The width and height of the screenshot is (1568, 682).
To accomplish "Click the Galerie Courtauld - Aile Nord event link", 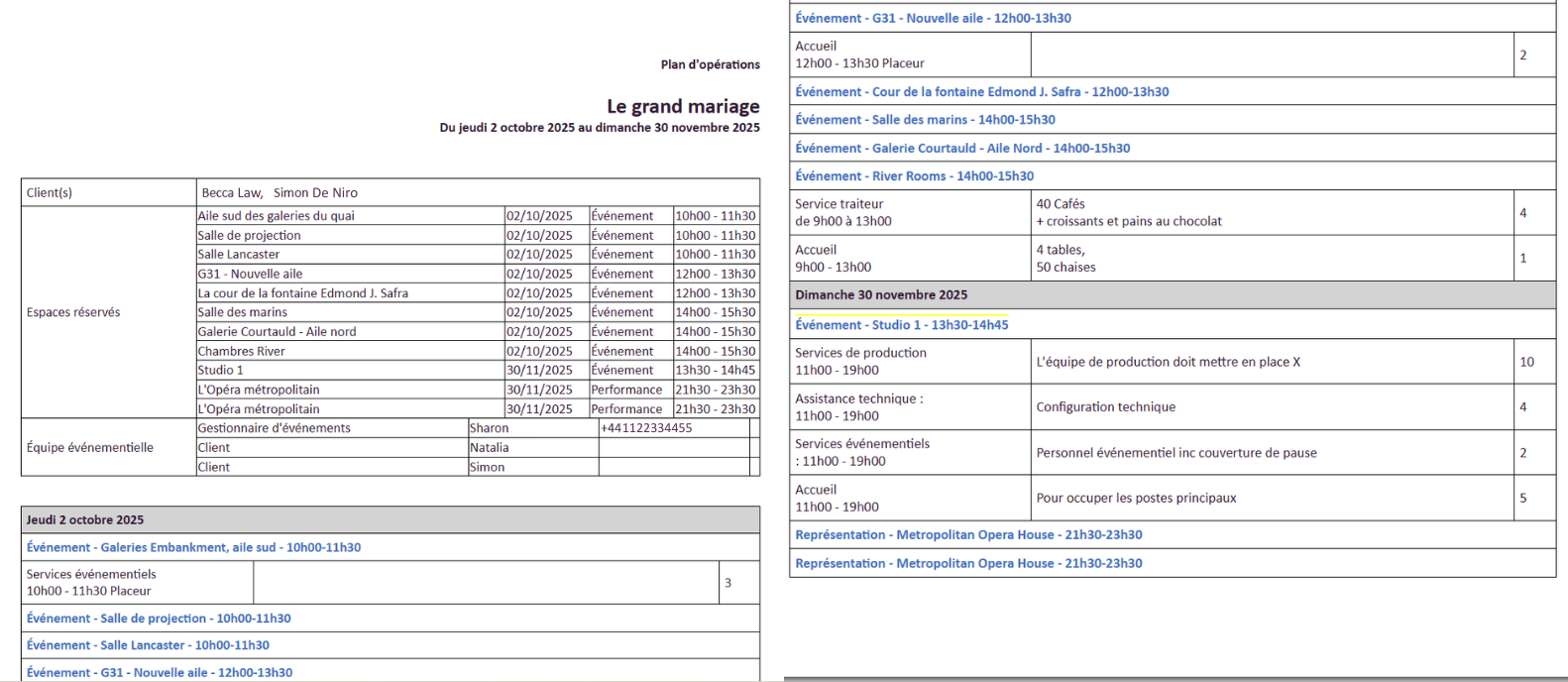I will click(961, 149).
